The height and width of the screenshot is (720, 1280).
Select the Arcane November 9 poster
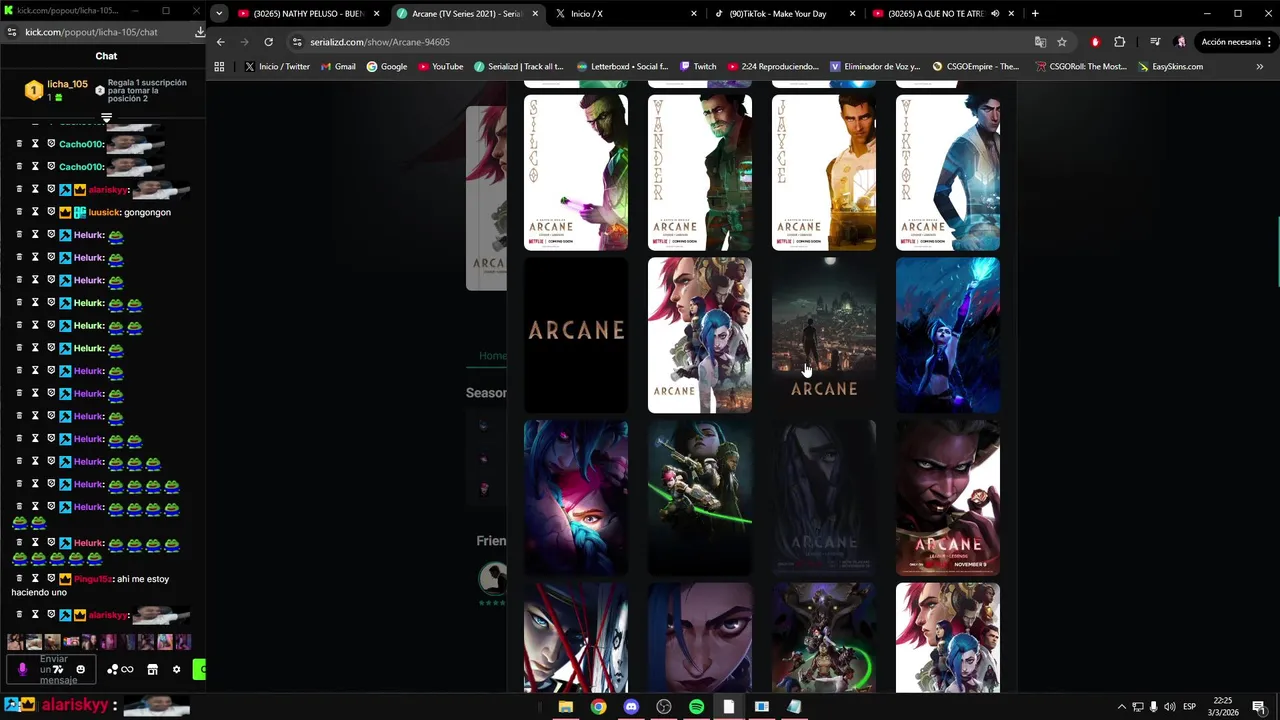coord(948,498)
